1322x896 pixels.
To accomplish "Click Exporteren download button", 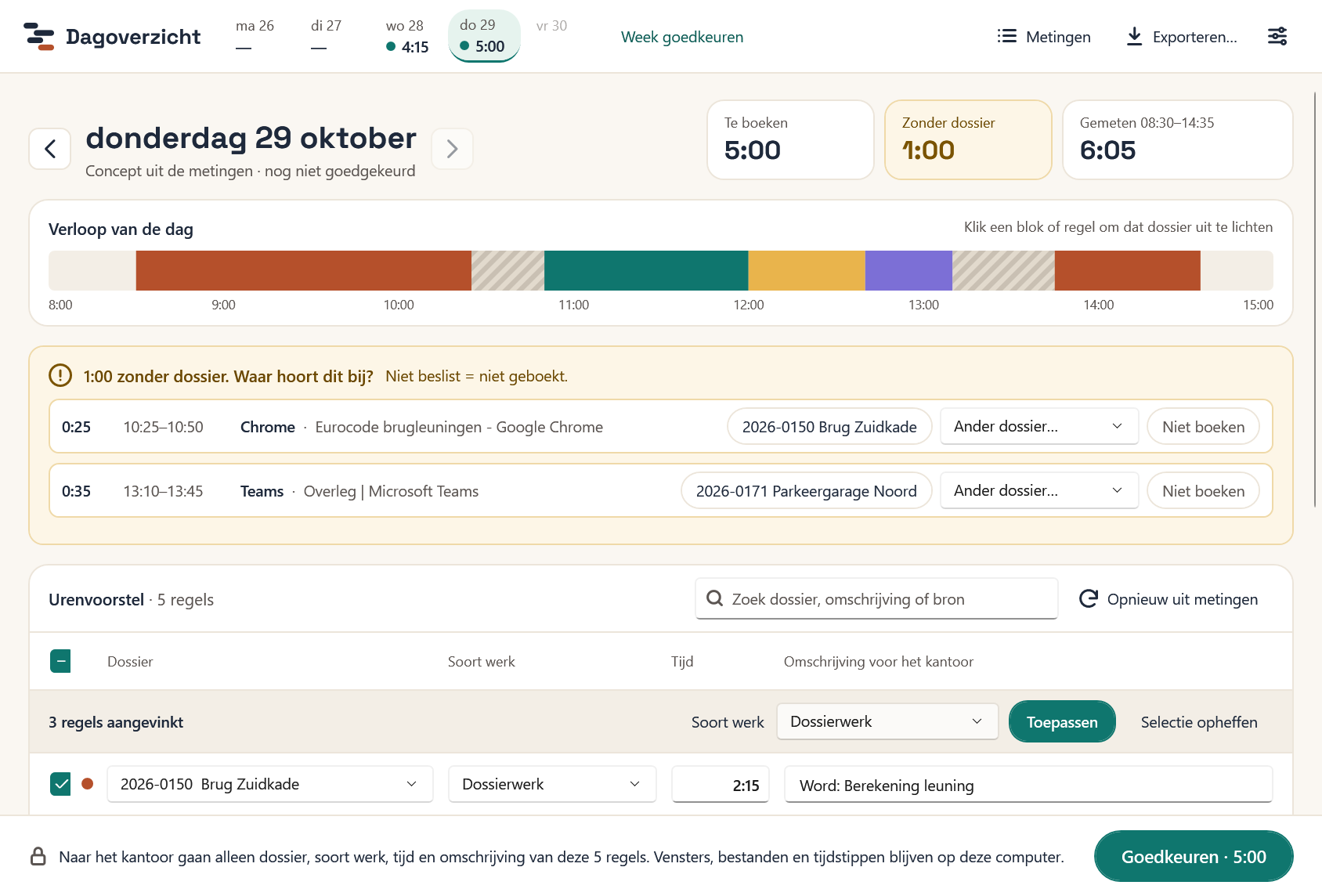I will [1182, 37].
